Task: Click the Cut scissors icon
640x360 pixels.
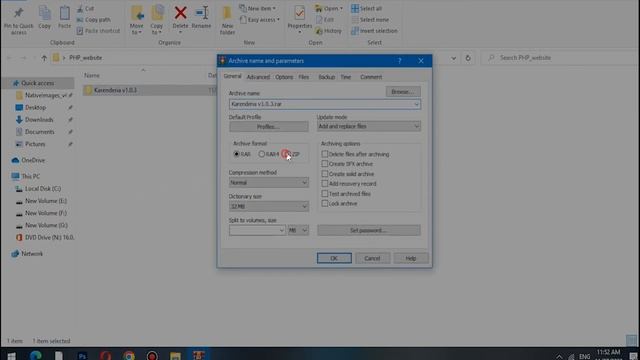Action: (x=80, y=8)
